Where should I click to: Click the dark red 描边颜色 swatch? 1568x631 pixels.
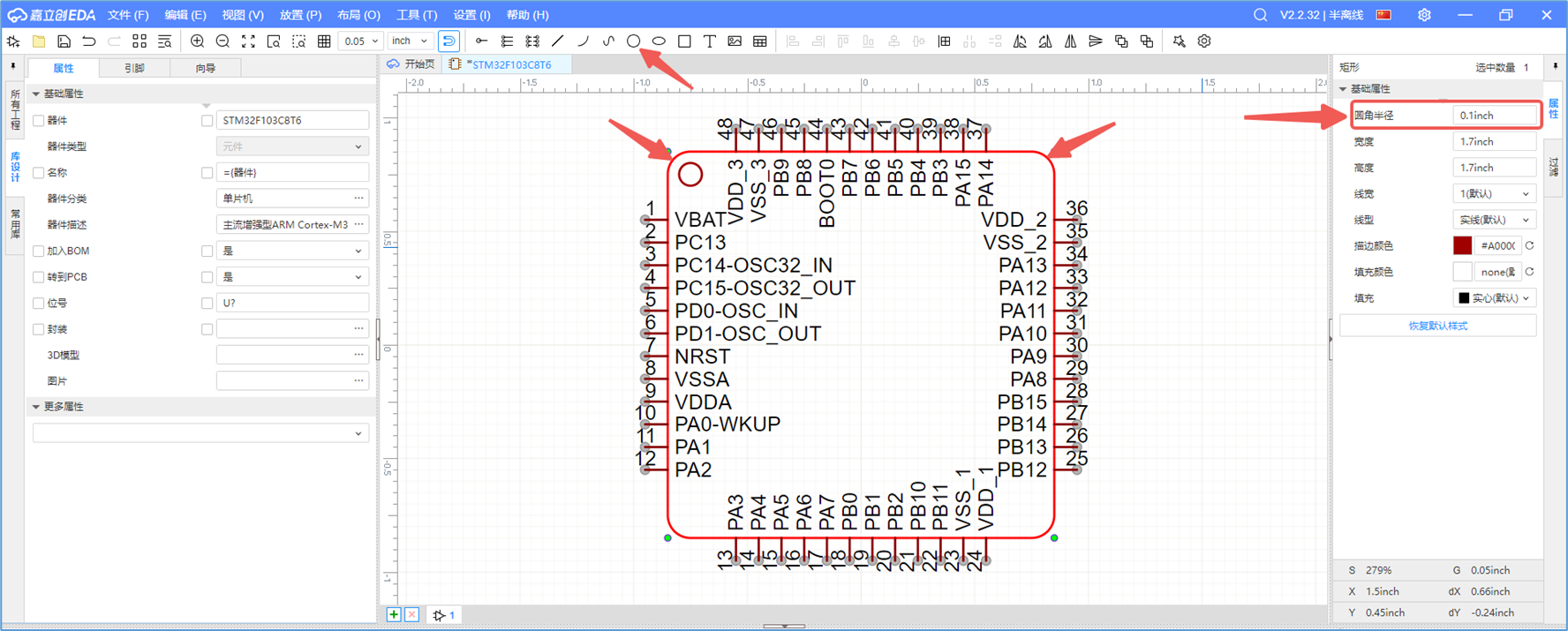point(1462,246)
